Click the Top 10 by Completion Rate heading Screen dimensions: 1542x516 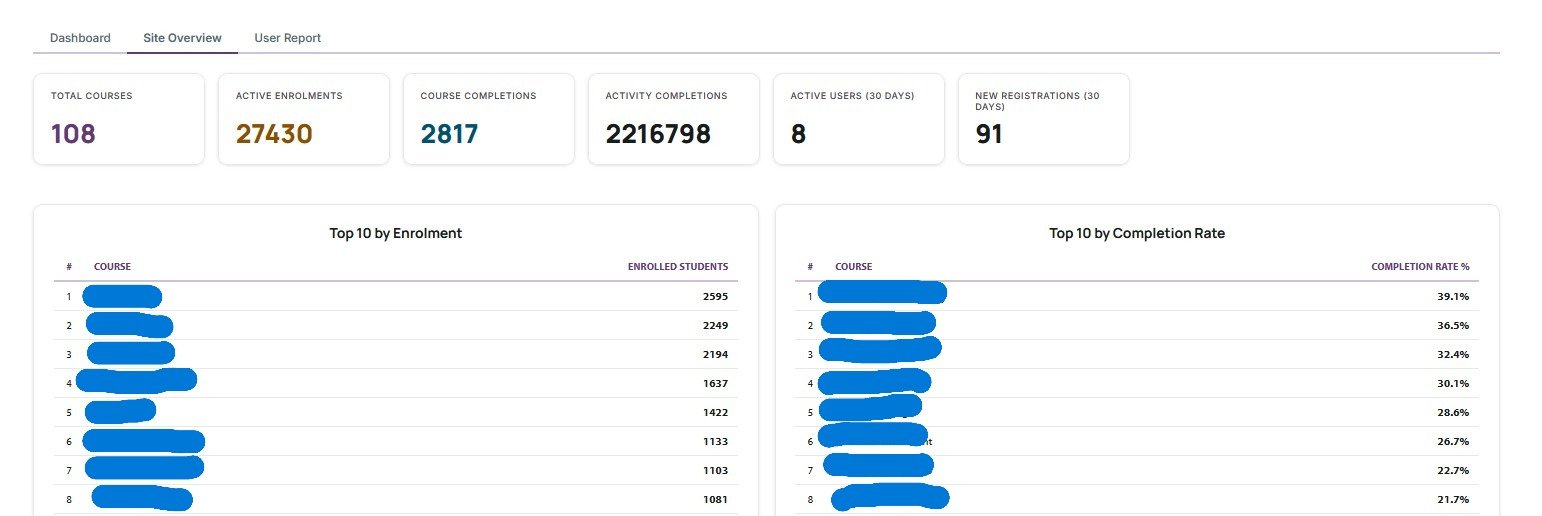click(1137, 233)
